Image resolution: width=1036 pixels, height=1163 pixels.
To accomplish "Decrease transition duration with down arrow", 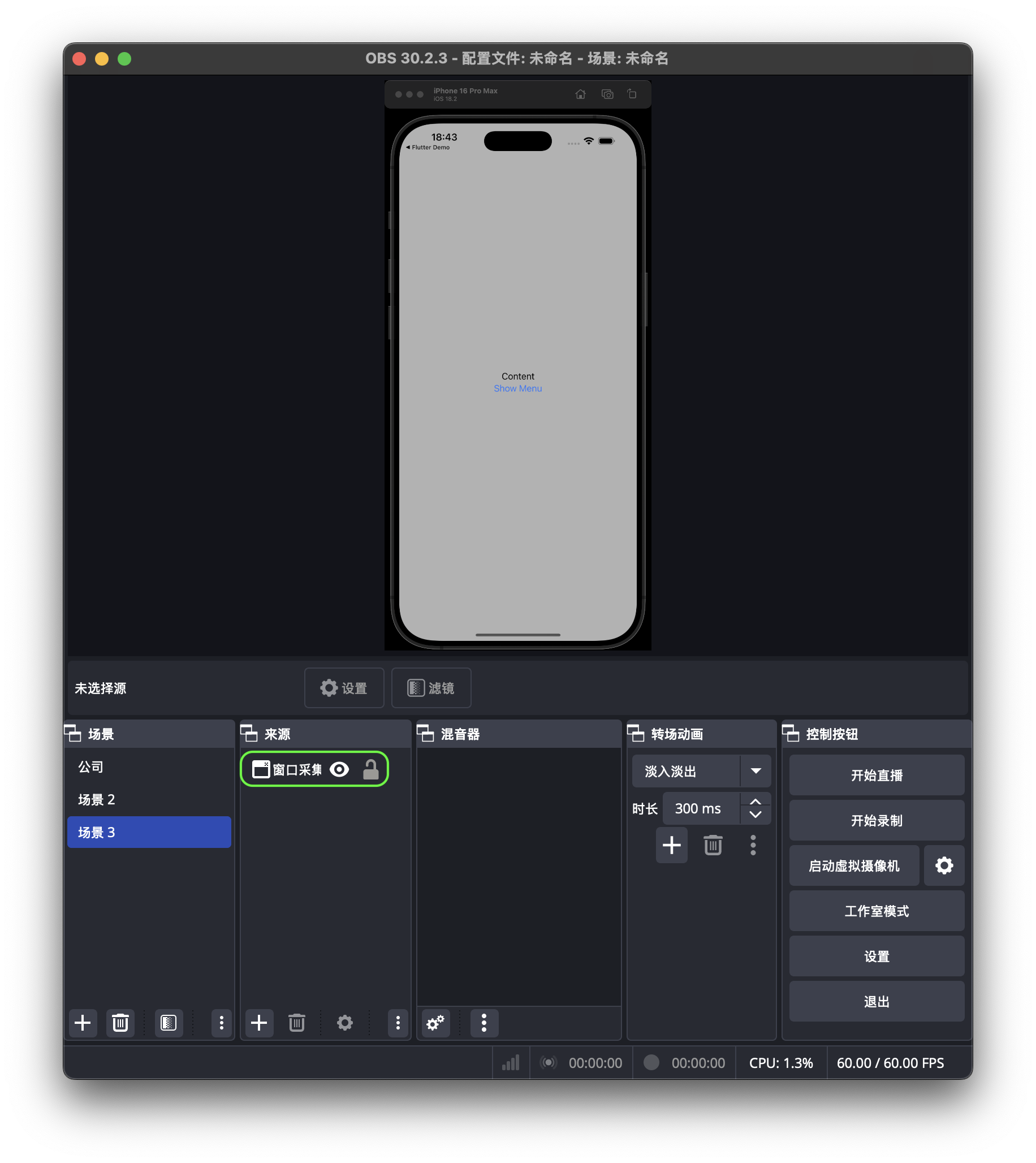I will coord(756,815).
